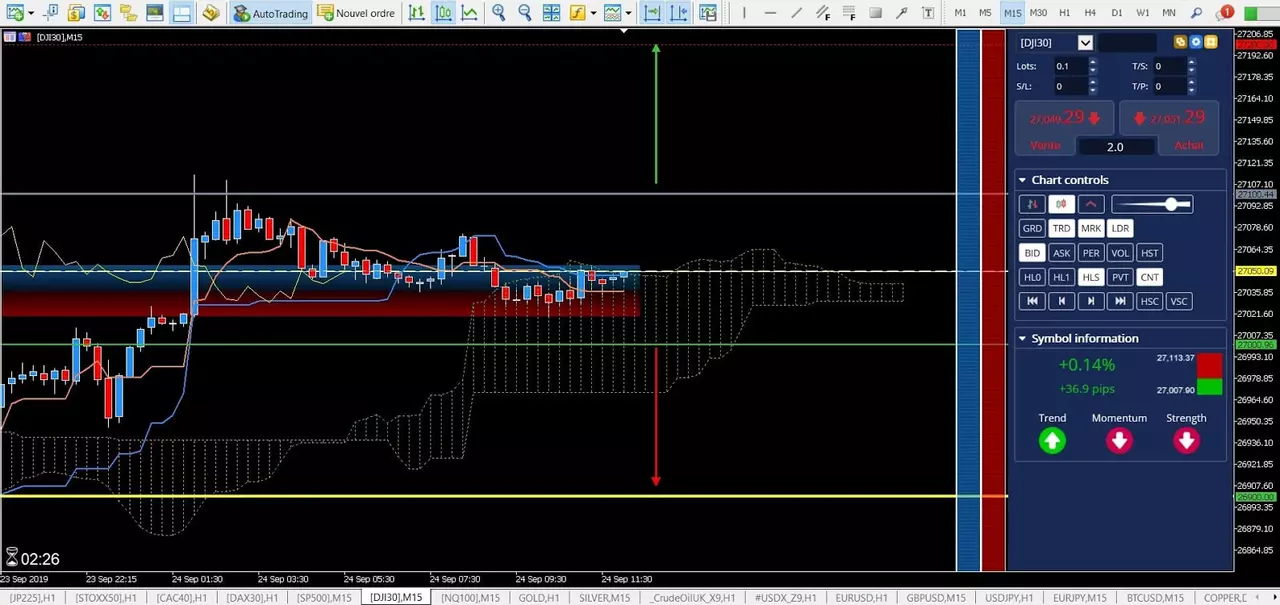Open the GOLD,H1 chart tab

[539, 598]
